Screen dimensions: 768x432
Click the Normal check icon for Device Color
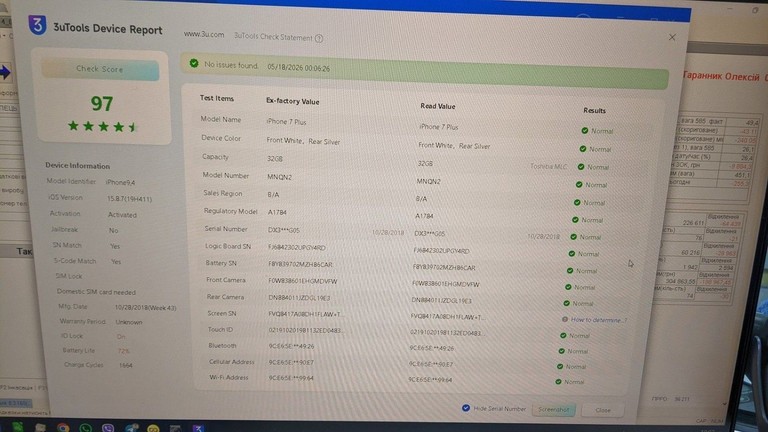[x=583, y=149]
